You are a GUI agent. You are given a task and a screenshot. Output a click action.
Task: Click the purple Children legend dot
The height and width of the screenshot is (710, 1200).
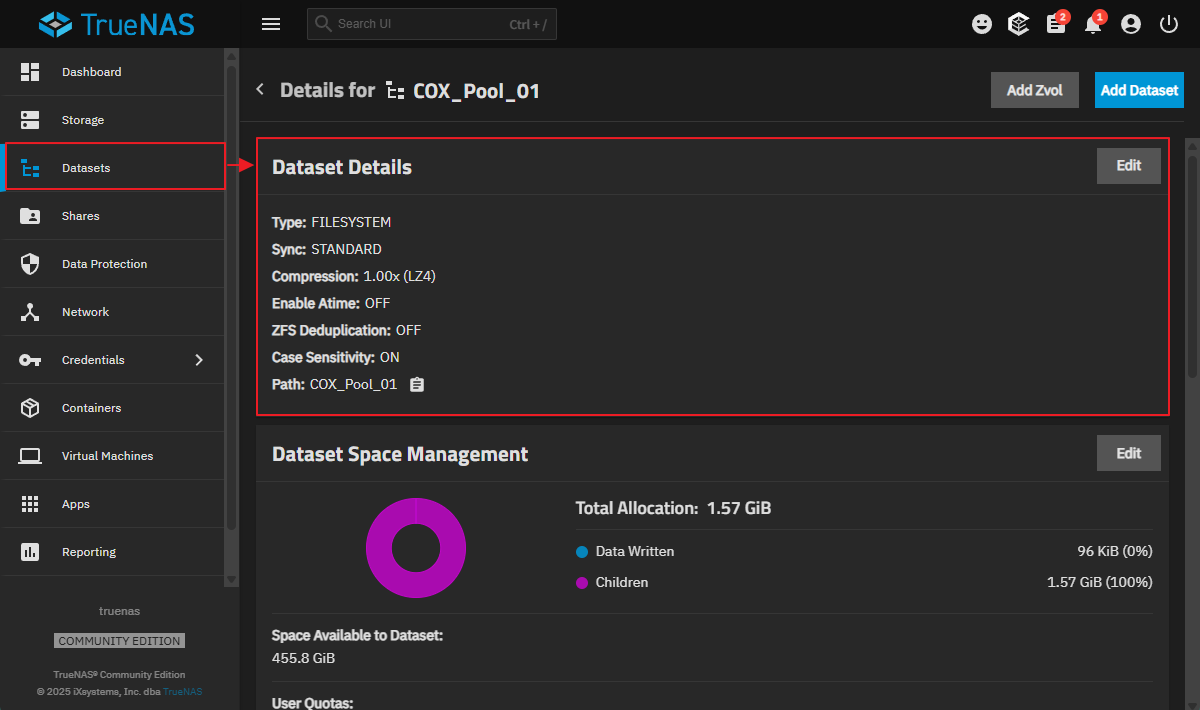(582, 582)
